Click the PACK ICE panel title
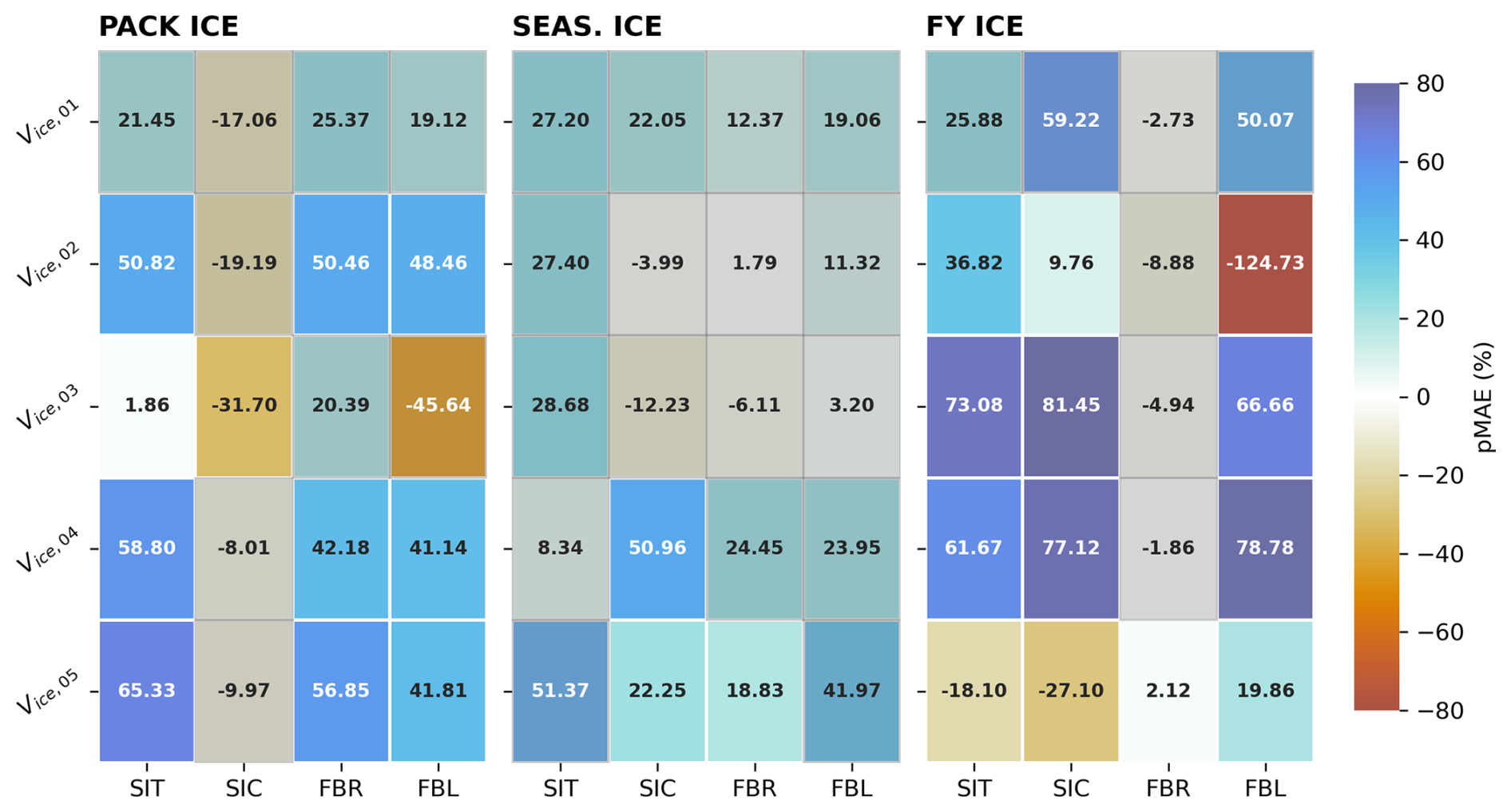Screen dimensions: 1511x812 (169, 27)
